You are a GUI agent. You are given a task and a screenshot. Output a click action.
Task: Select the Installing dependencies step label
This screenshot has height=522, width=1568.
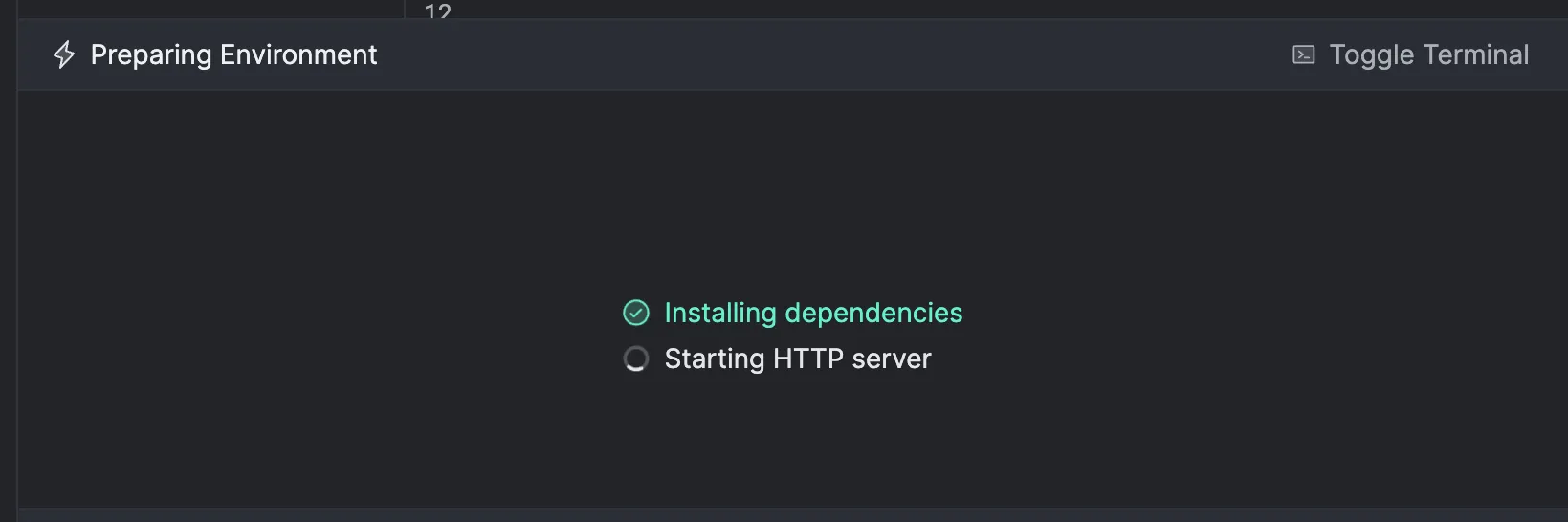point(813,313)
